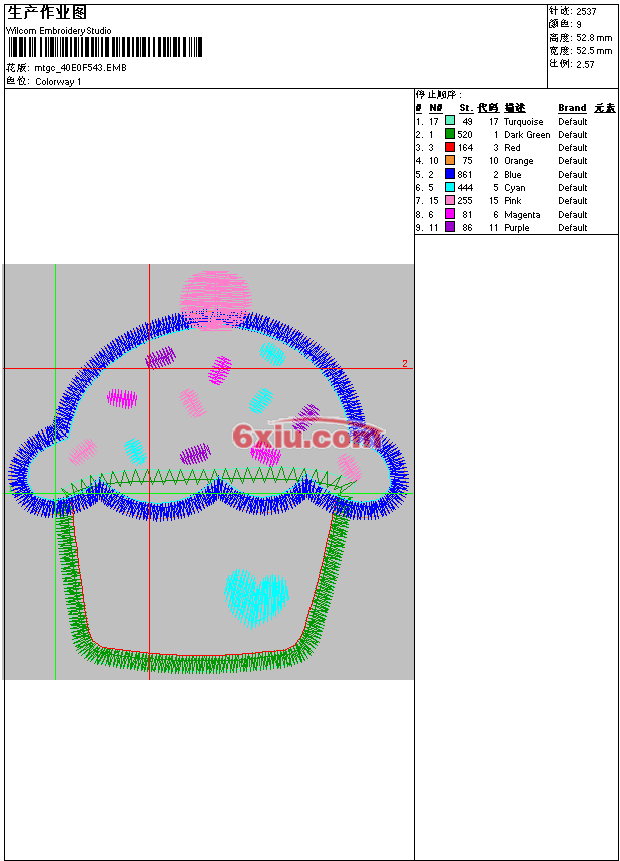Click the 'Pink' description text

[x=512, y=201]
